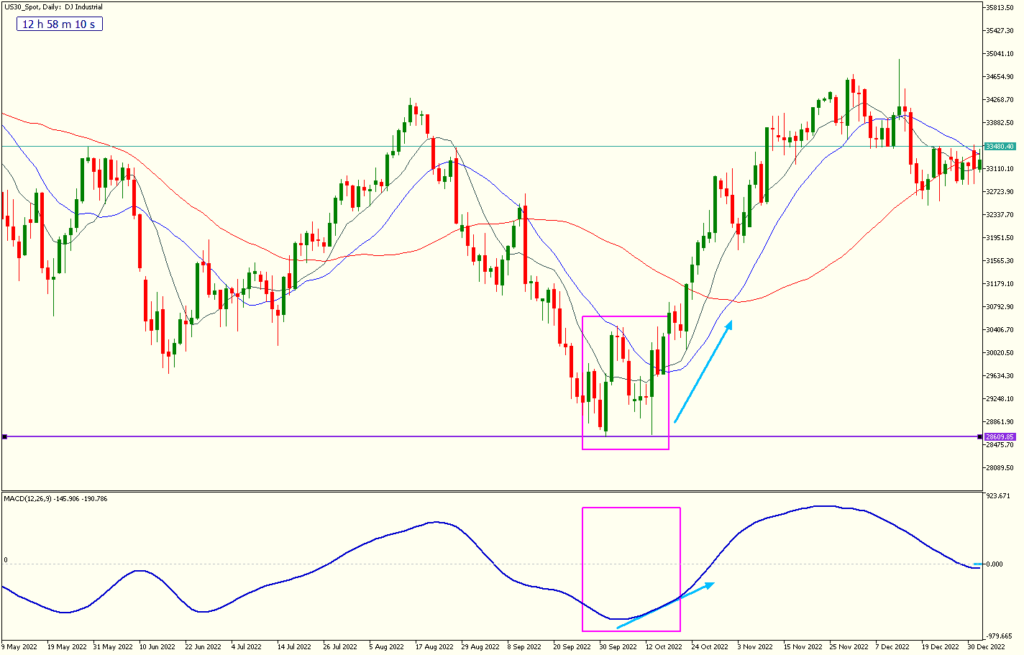This screenshot has width=1024, height=655.
Task: Click the -979.665 MACD scale value
Action: 1001,635
